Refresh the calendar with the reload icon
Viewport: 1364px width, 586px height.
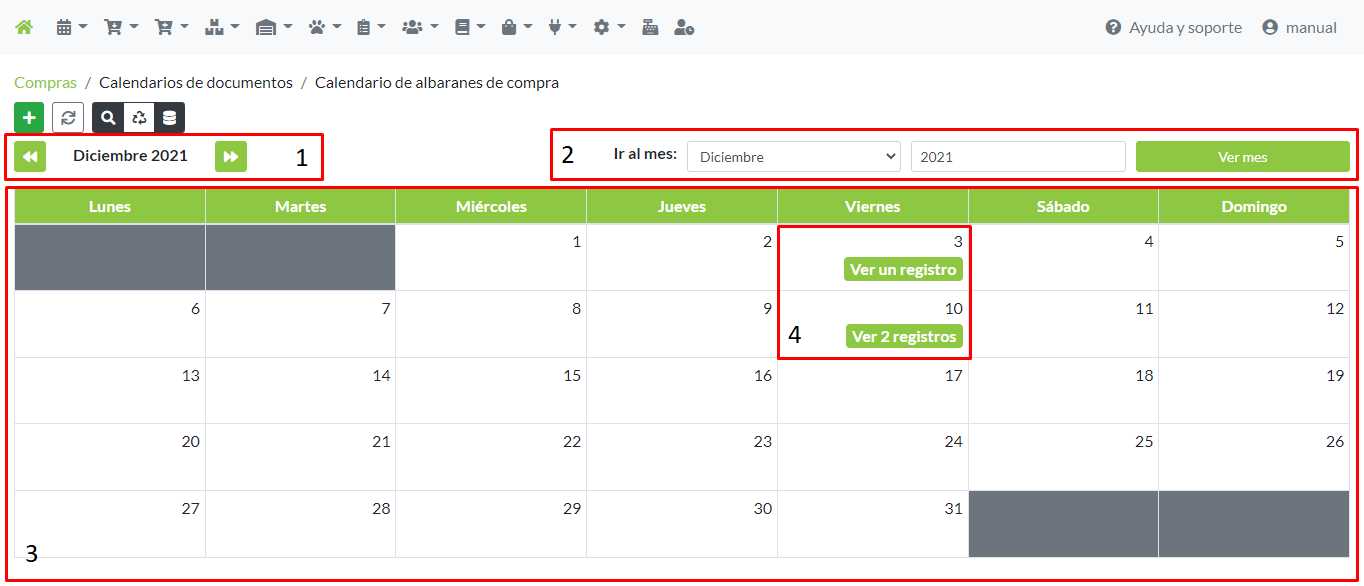(68, 118)
